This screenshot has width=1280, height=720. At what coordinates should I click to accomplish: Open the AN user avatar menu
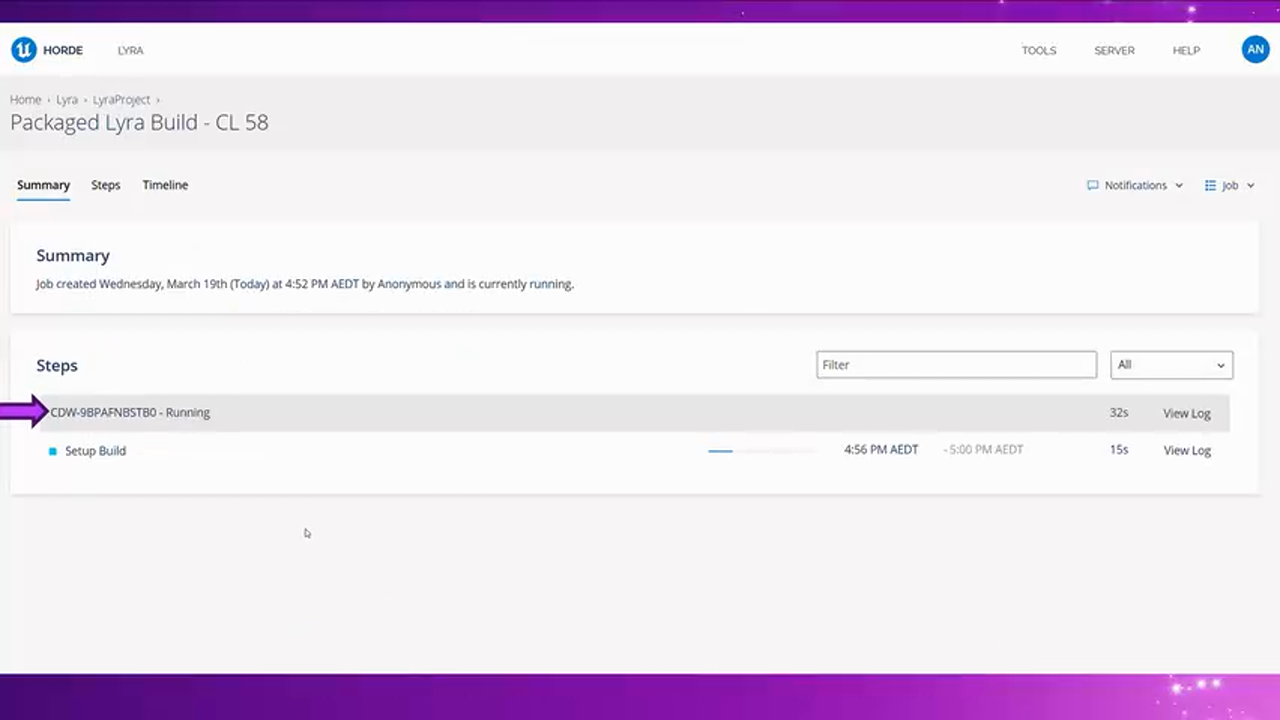1255,49
